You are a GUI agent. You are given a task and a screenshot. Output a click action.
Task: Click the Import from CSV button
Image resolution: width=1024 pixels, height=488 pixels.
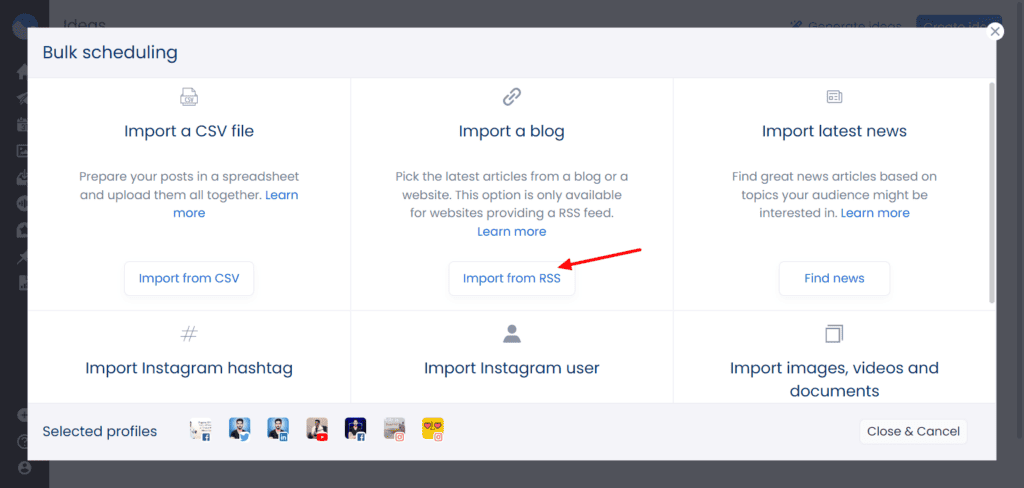(189, 278)
